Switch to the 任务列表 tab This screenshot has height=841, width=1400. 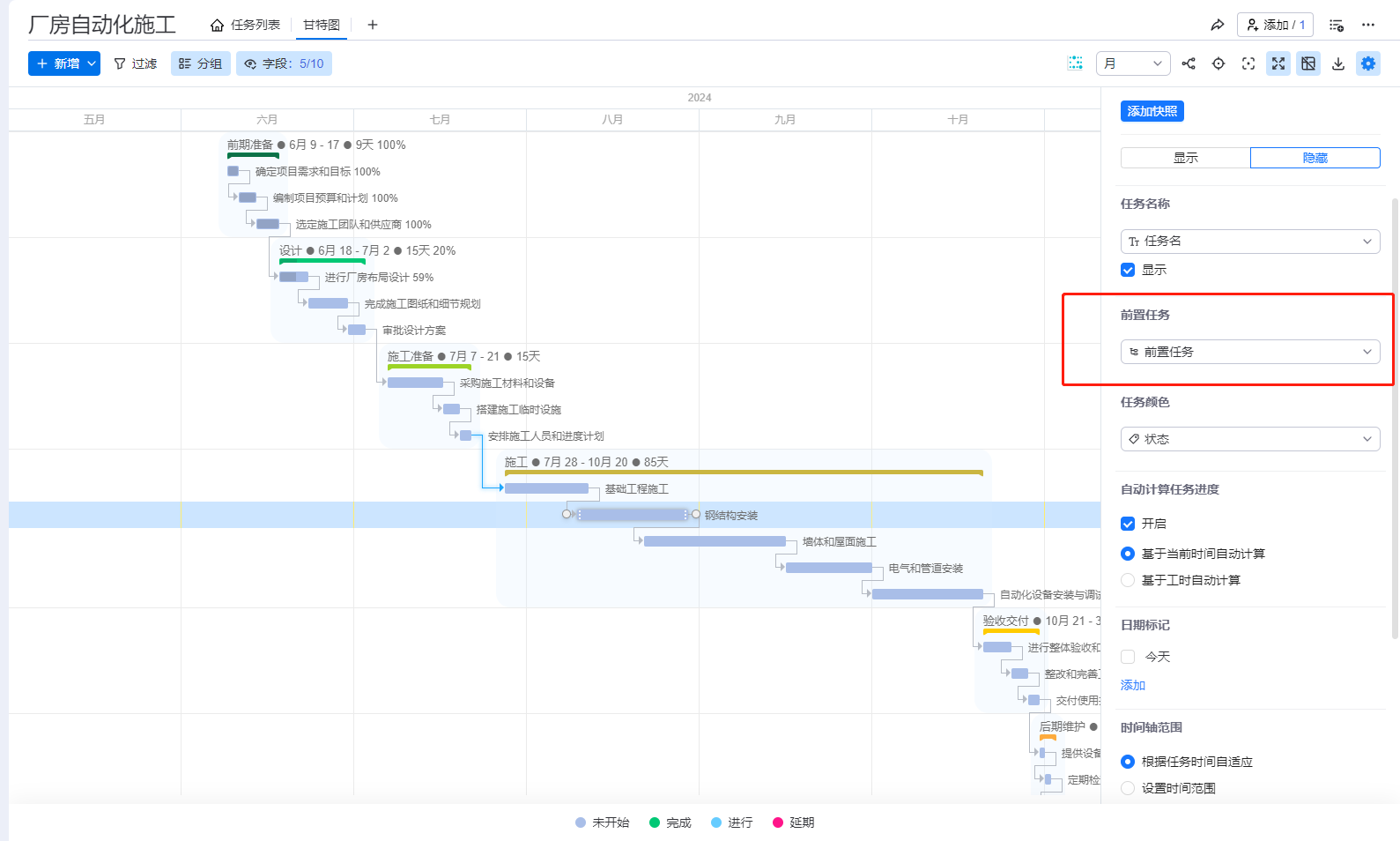tap(255, 25)
